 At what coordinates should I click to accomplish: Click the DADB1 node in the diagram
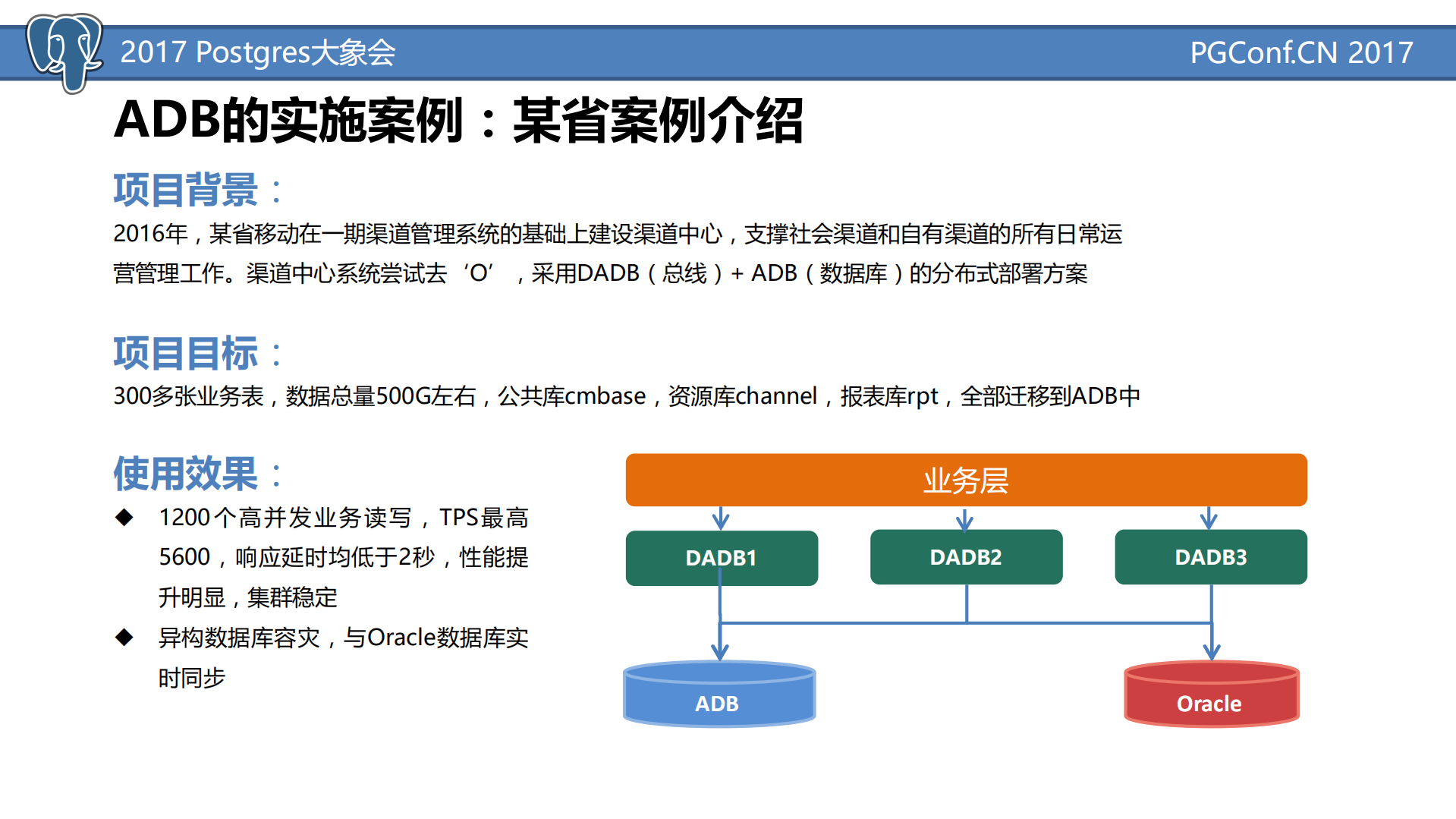[721, 557]
